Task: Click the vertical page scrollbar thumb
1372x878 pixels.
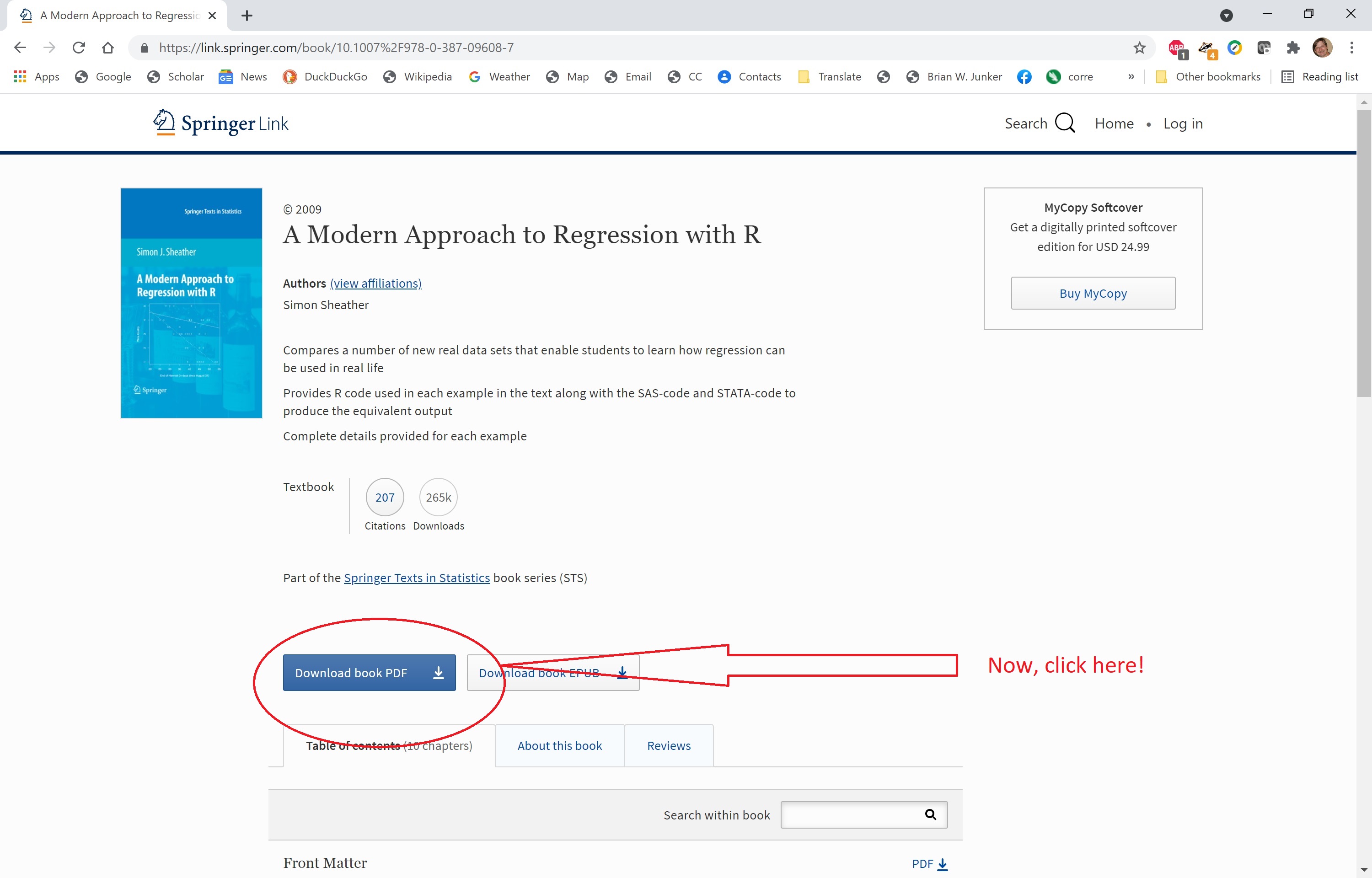Action: coord(1363,252)
